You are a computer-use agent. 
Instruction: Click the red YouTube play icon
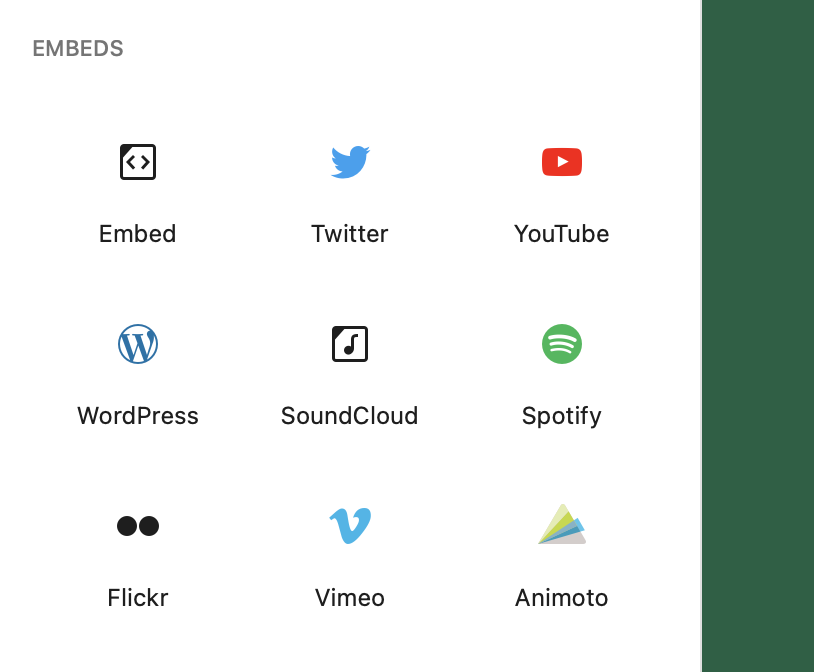(562, 162)
